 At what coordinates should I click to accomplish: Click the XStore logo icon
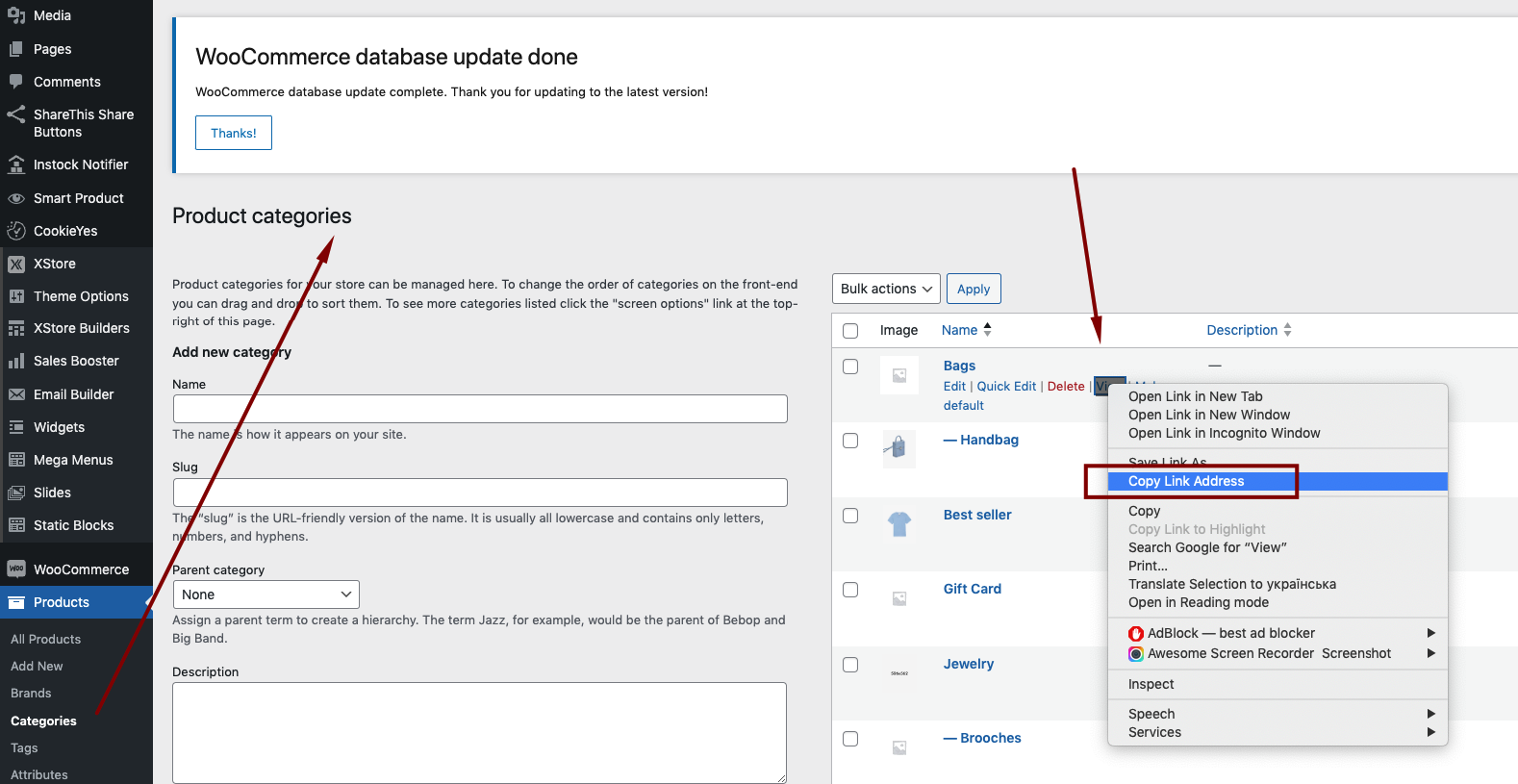[x=16, y=264]
